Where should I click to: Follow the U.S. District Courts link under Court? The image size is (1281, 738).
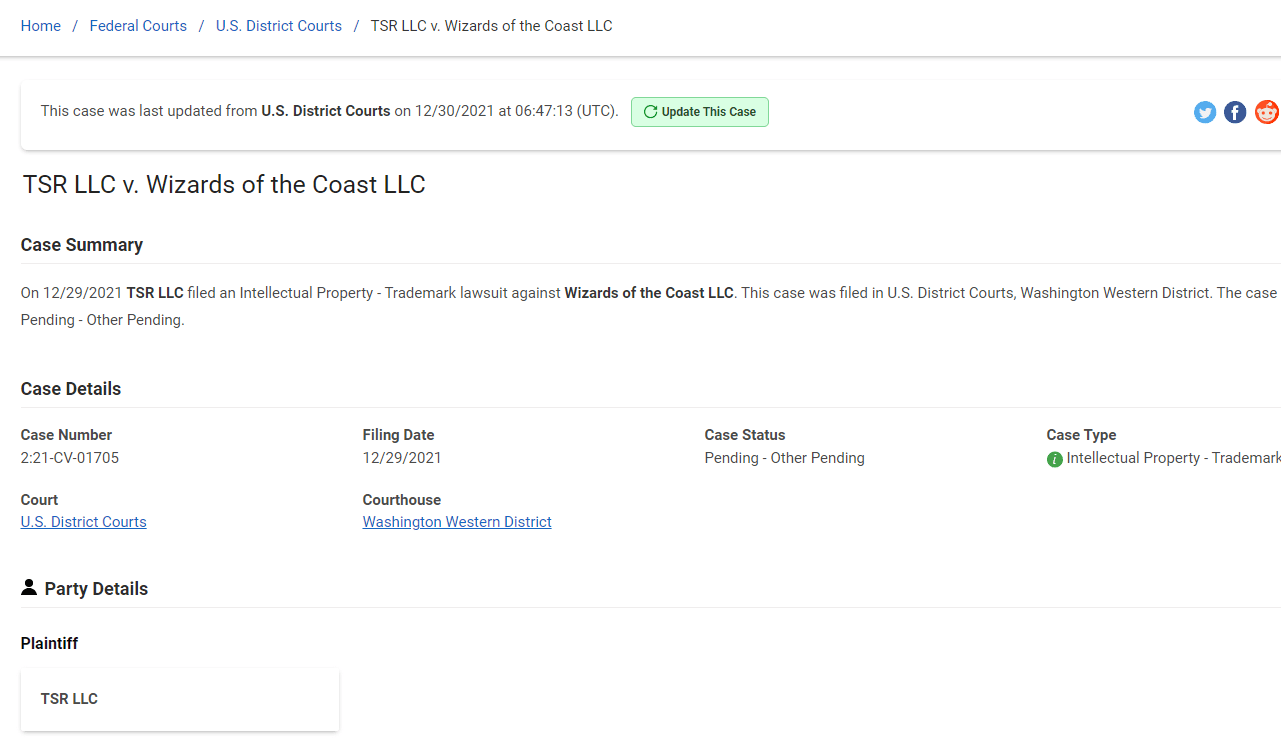tap(84, 522)
